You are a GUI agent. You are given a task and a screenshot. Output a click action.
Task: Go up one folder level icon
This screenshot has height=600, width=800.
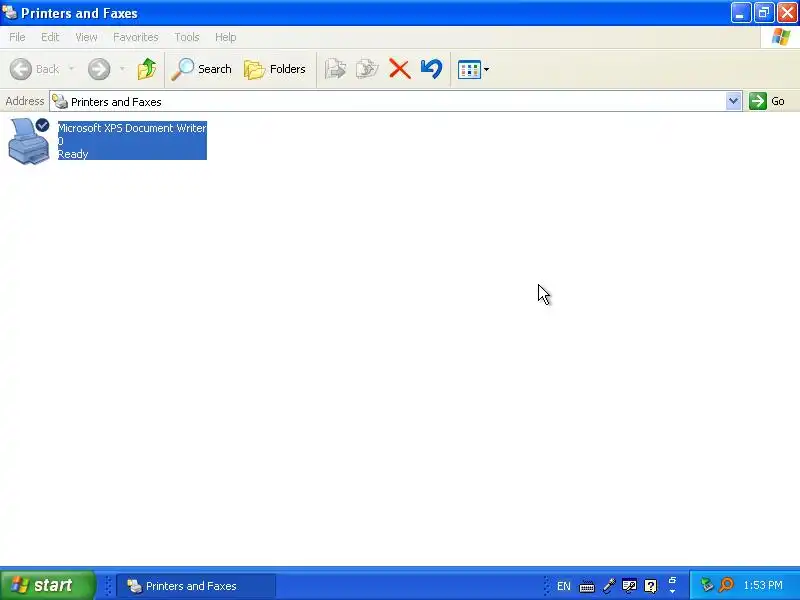147,69
